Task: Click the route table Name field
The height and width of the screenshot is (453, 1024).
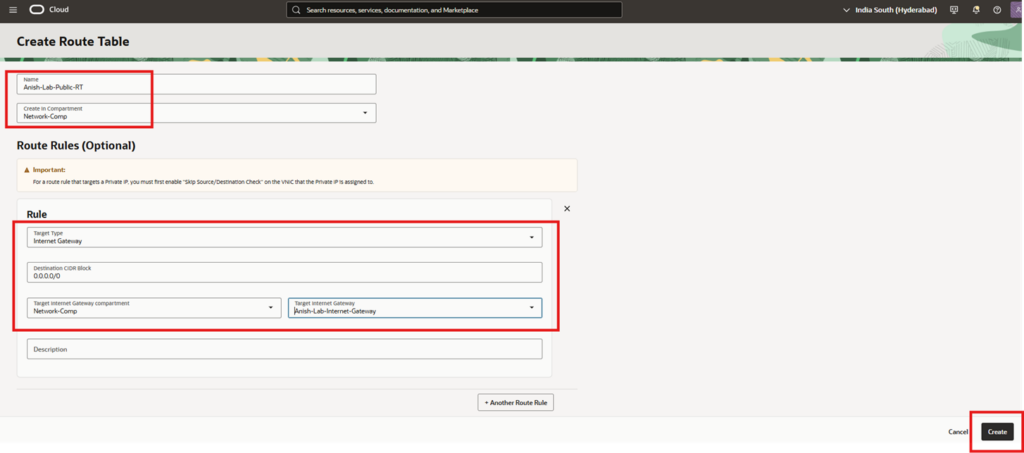Action: coord(197,84)
